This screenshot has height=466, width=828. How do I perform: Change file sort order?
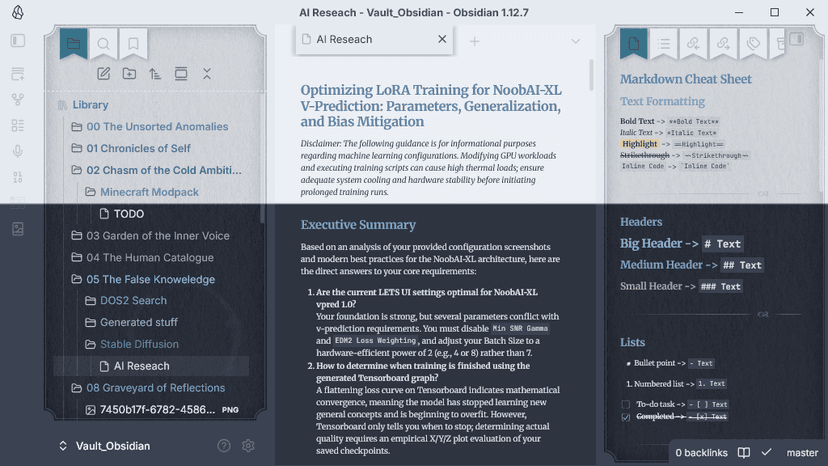tap(155, 74)
